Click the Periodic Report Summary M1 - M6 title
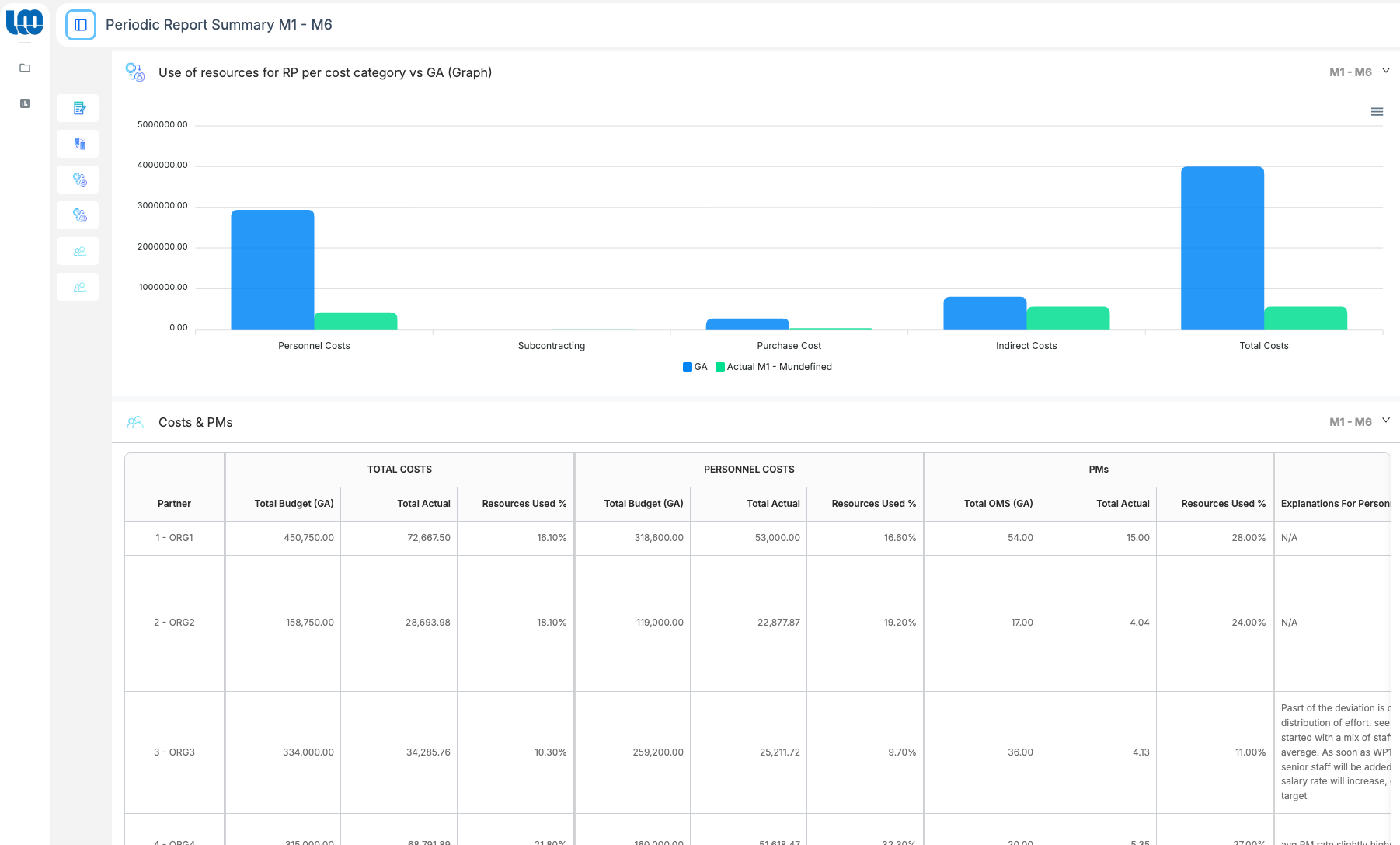The height and width of the screenshot is (845, 1400). (219, 24)
